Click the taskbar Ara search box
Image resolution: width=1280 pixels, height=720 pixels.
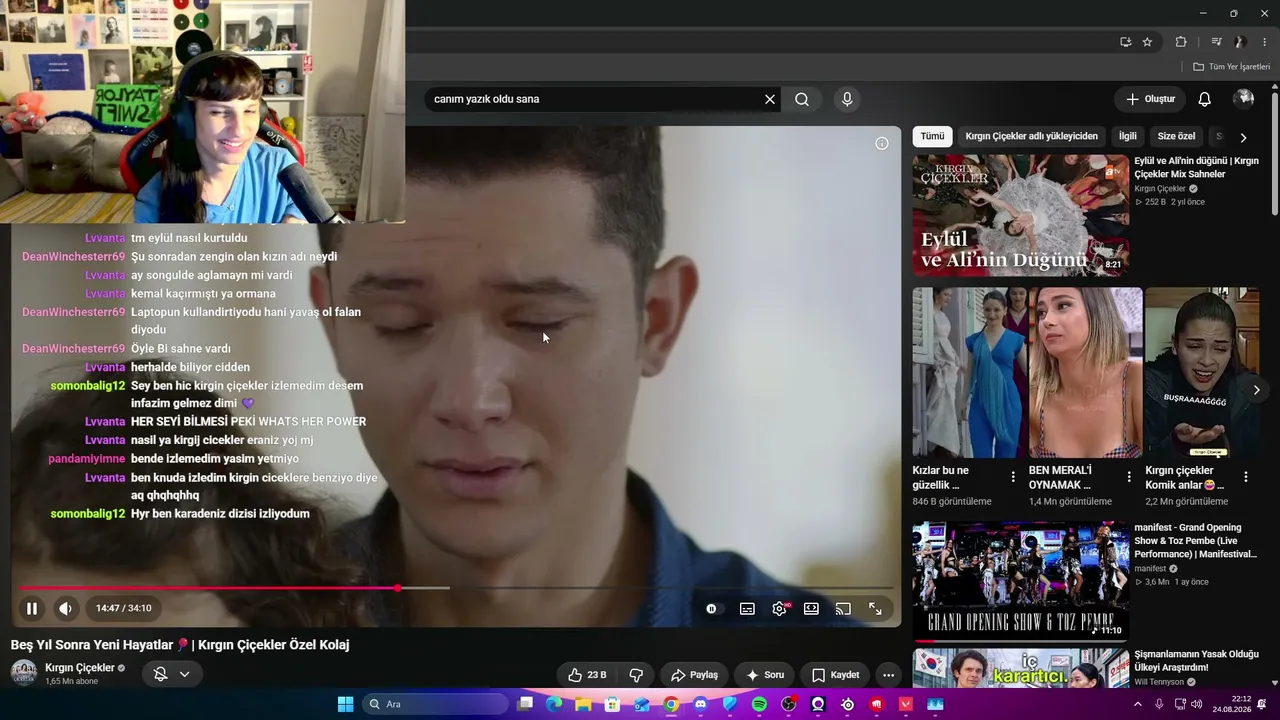point(435,704)
